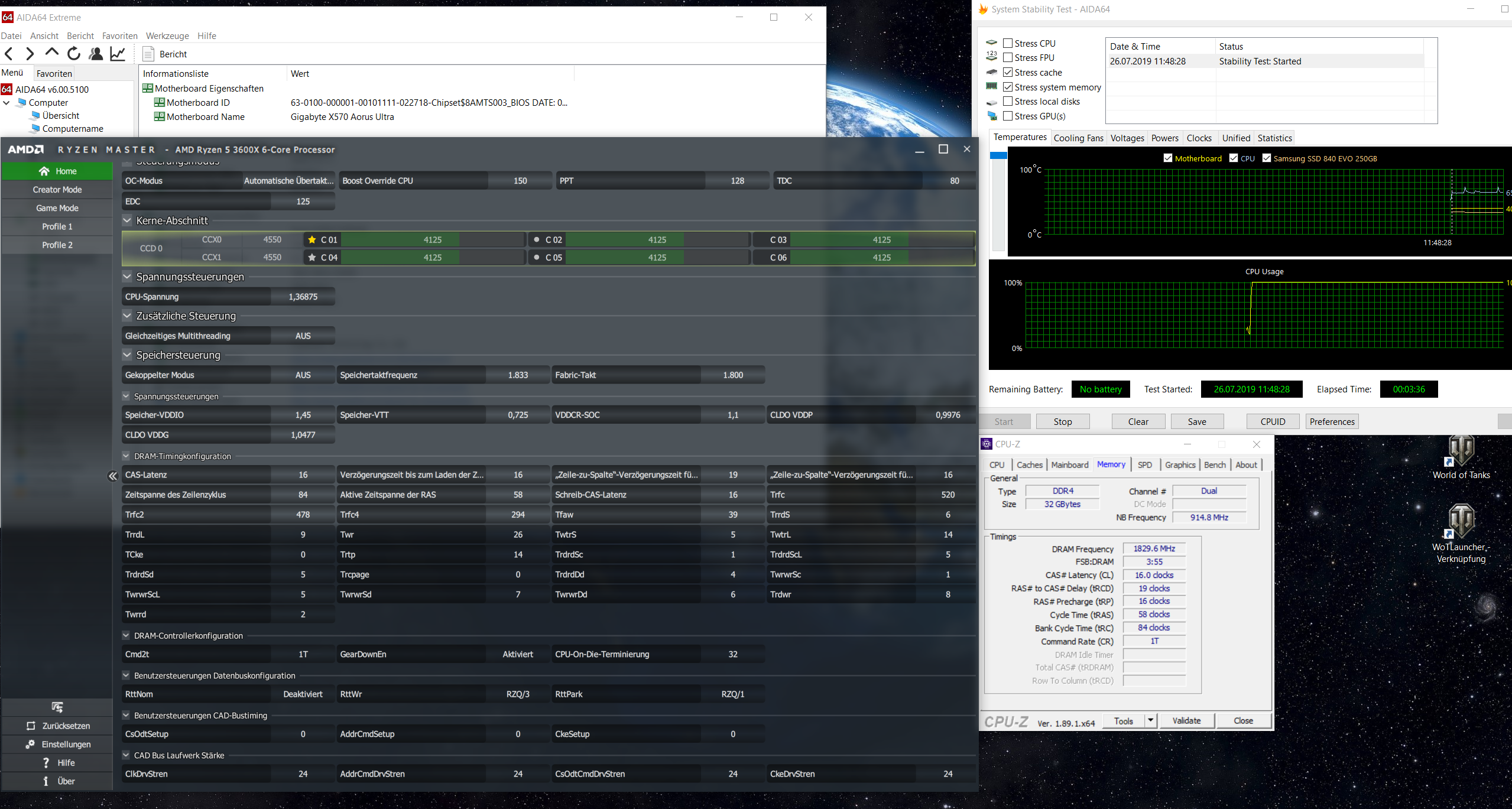Screen dimensions: 1512x809
Task: Open the Werkzeuge menu in AIDA64
Action: click(167, 36)
